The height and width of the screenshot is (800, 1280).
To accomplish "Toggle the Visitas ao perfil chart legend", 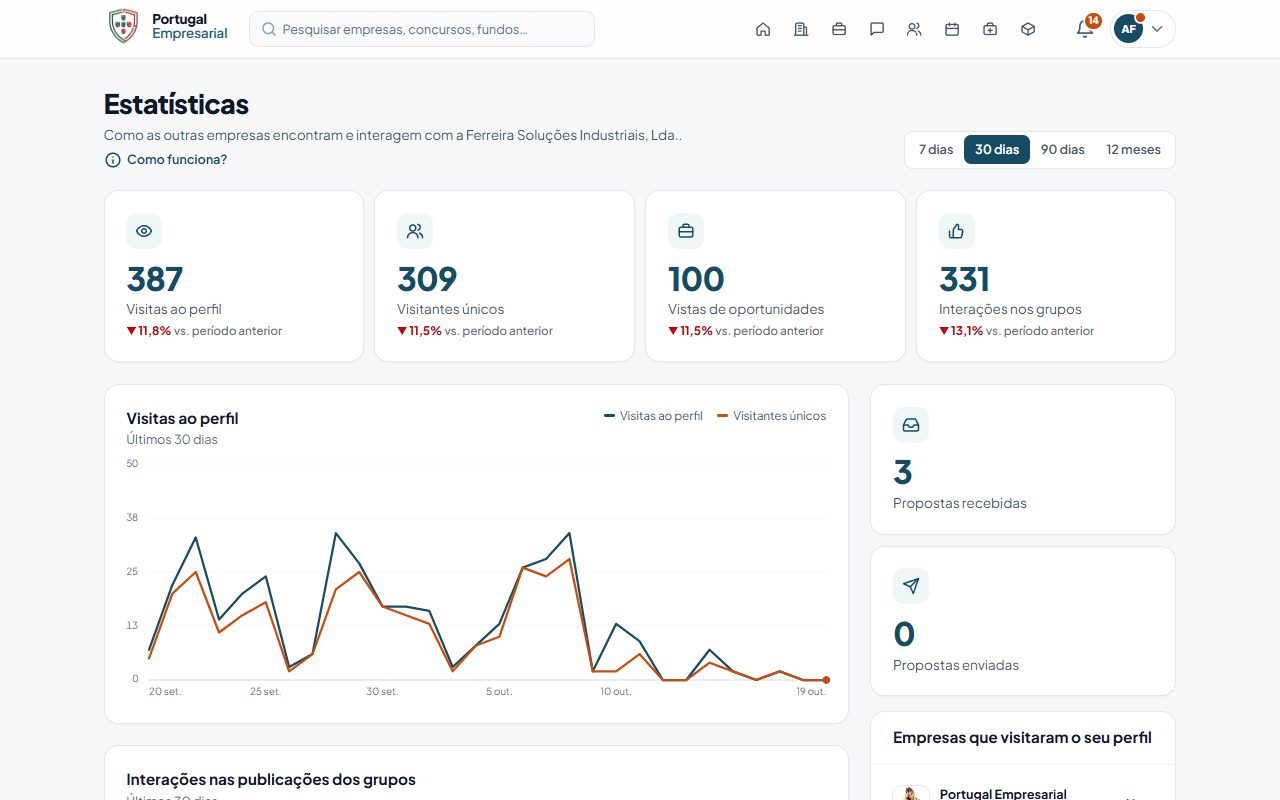I will (653, 416).
